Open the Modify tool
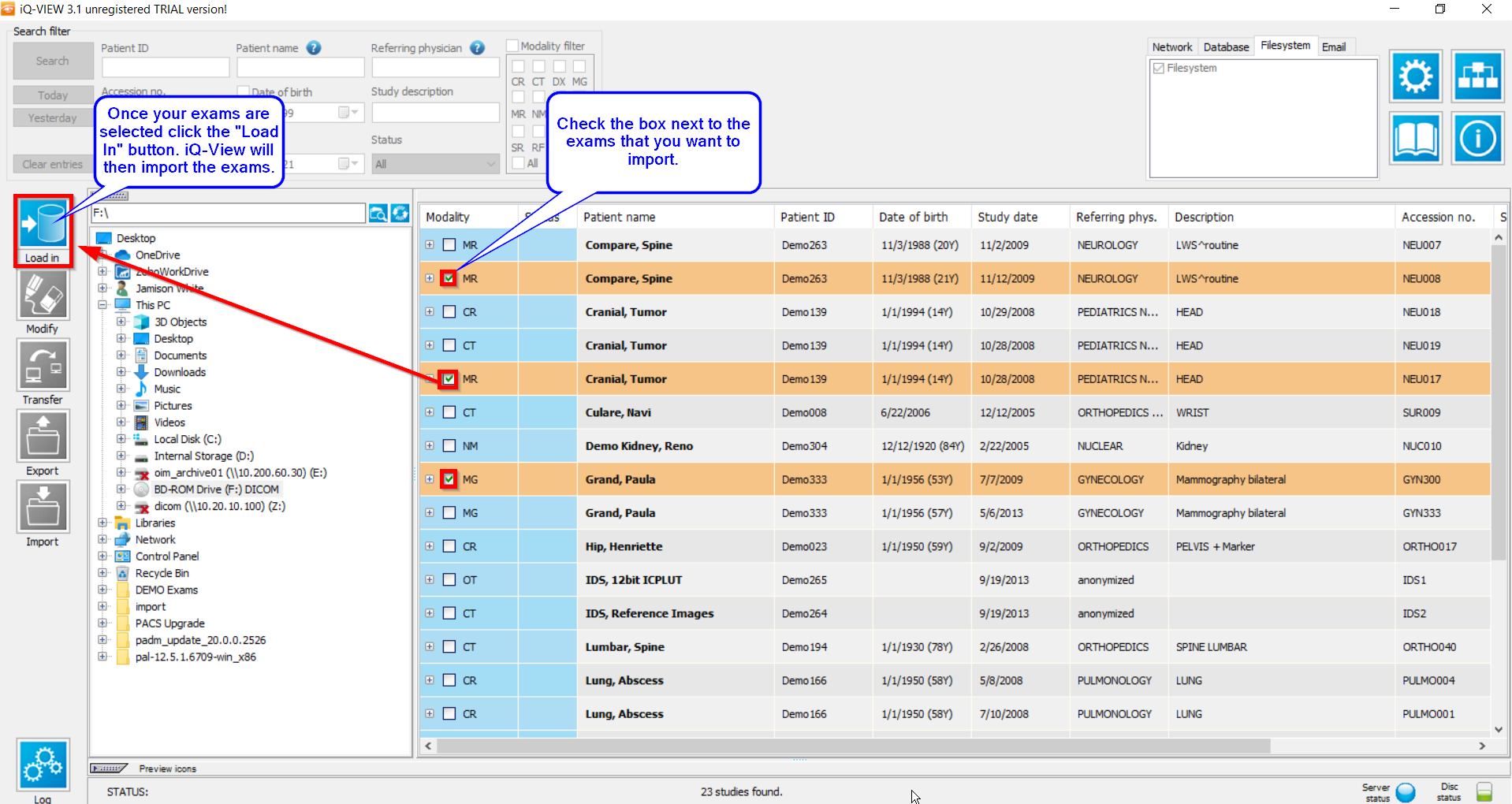Viewport: 1512px width, 804px height. pos(43,295)
